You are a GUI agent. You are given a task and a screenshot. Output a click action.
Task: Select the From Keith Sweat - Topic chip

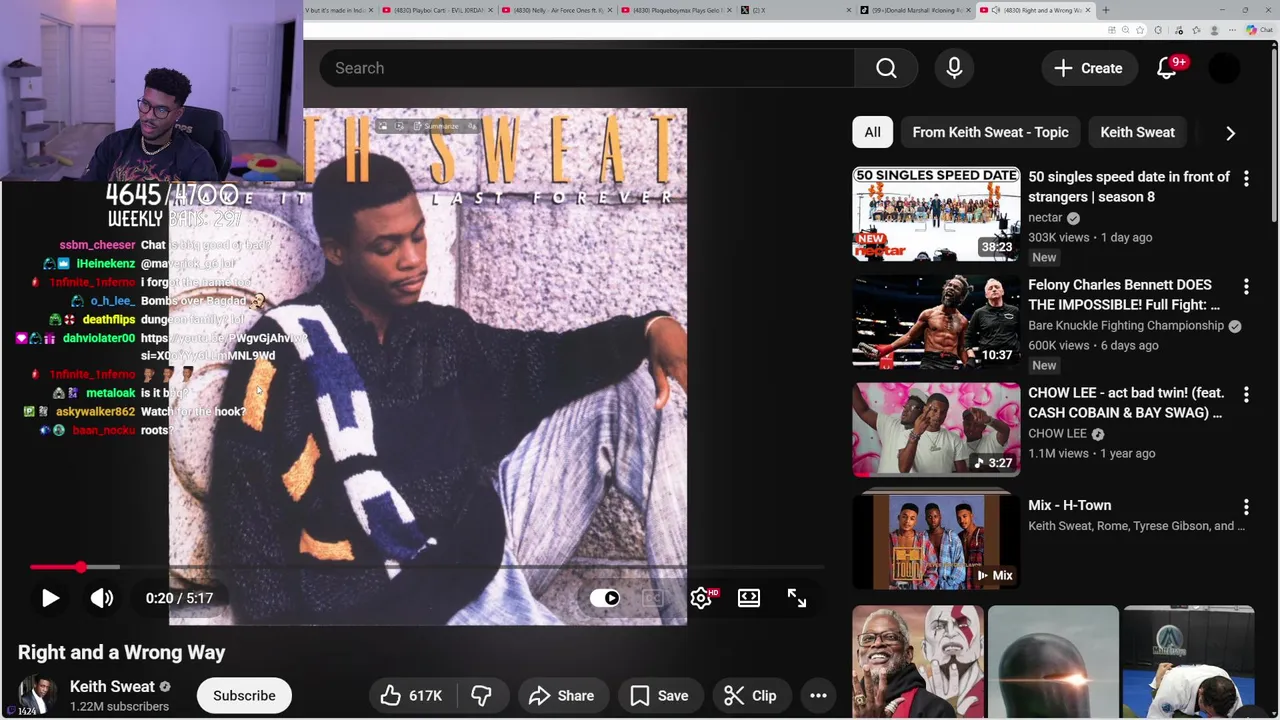pos(990,132)
